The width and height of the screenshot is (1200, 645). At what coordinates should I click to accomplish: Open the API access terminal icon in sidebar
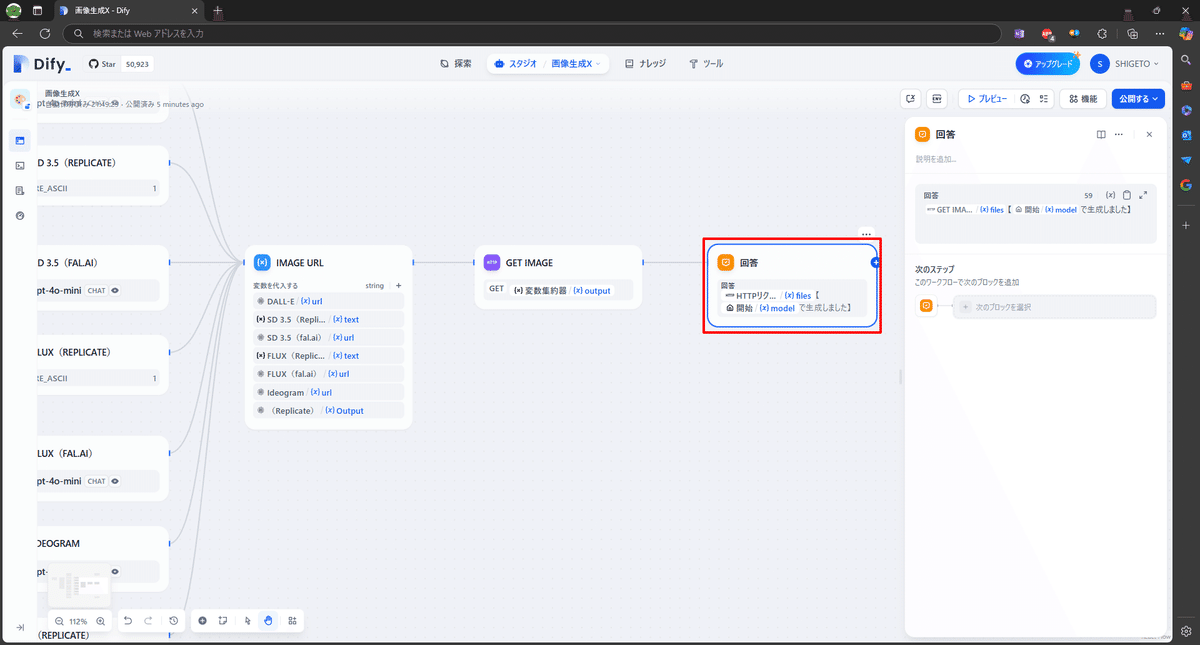point(20,165)
